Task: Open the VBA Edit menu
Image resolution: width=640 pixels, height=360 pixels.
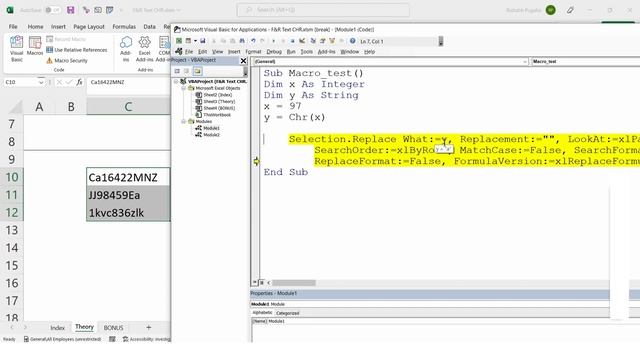Action: point(202,52)
